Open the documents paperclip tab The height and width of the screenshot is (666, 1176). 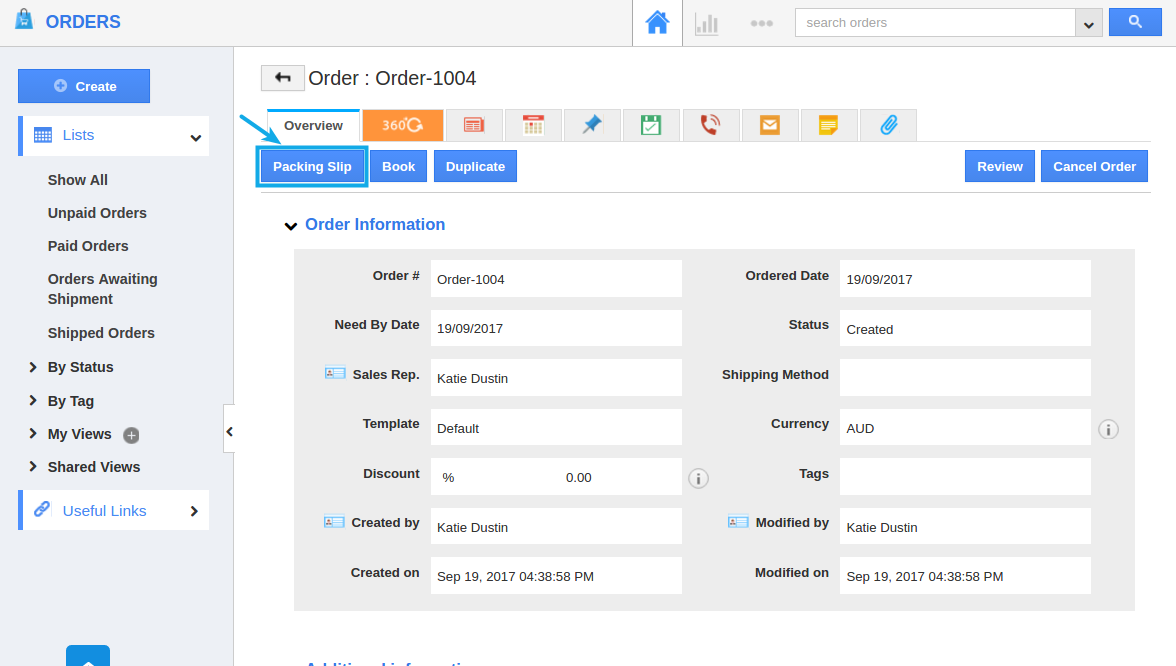pos(888,125)
